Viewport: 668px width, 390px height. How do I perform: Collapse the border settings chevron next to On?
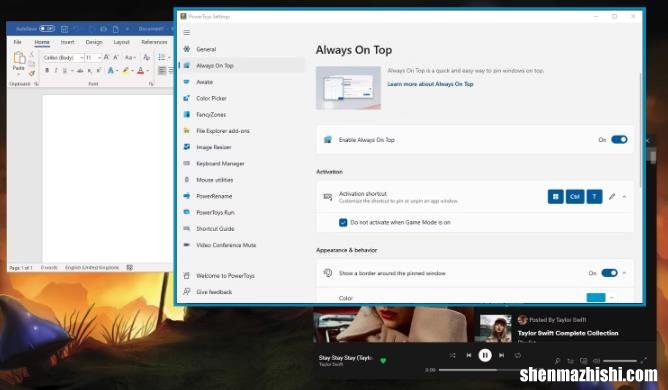tap(624, 273)
